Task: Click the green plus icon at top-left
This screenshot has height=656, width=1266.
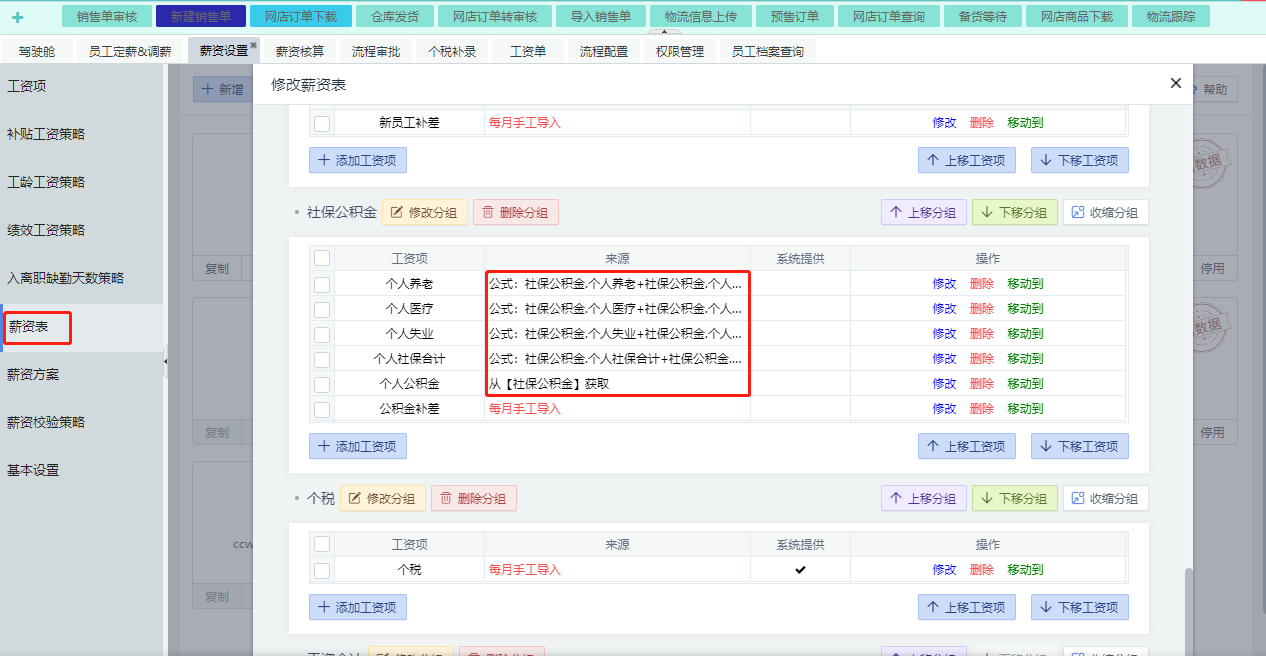Action: pyautogui.click(x=17, y=17)
